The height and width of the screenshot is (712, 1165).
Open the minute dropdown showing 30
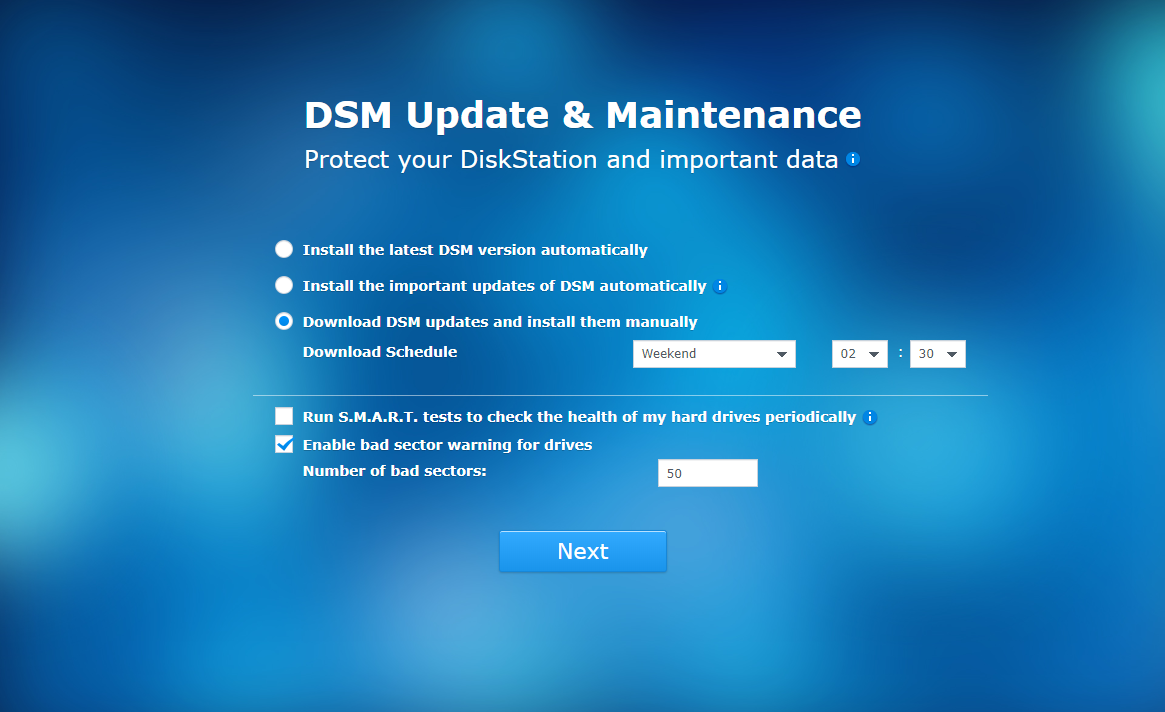(x=938, y=354)
